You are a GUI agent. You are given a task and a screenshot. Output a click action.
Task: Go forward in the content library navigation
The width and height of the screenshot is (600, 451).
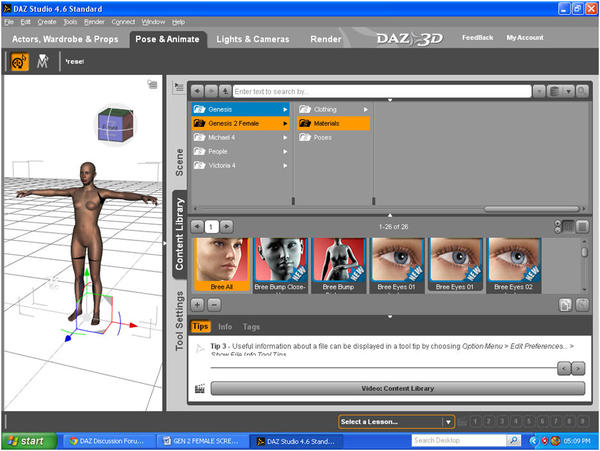click(x=211, y=91)
